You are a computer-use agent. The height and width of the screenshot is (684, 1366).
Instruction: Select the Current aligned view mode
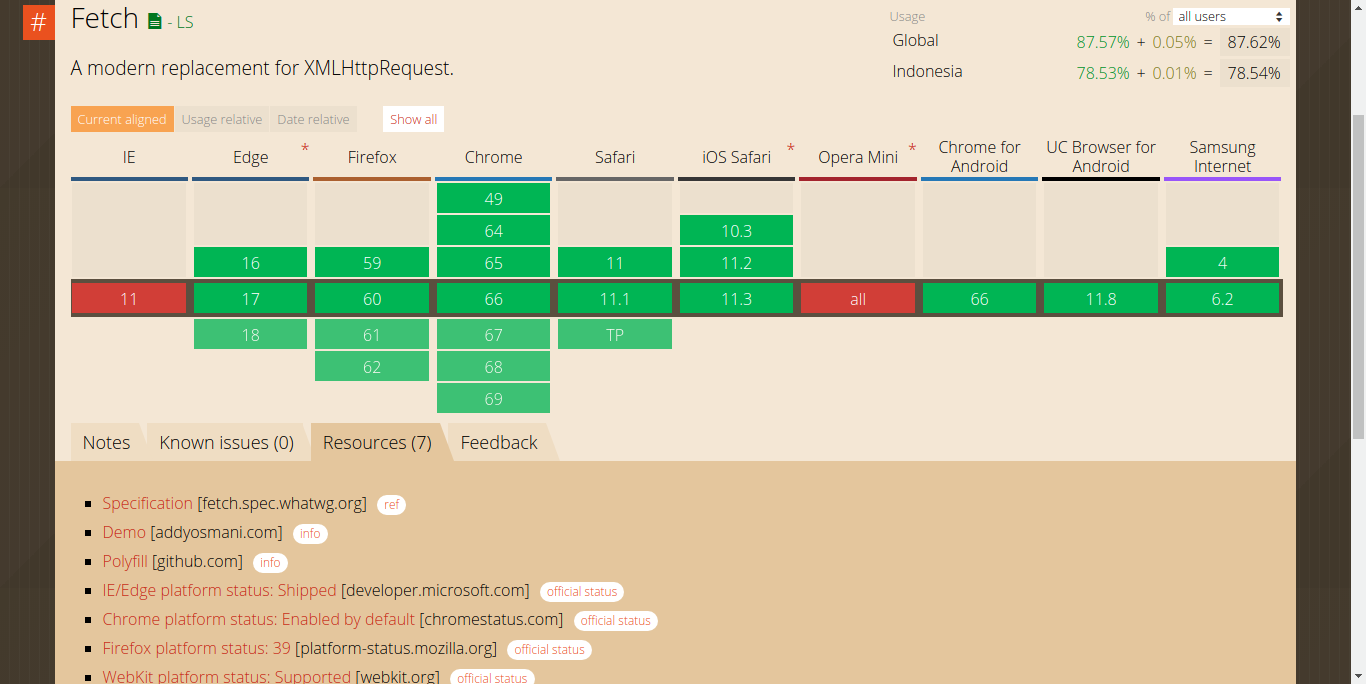121,118
